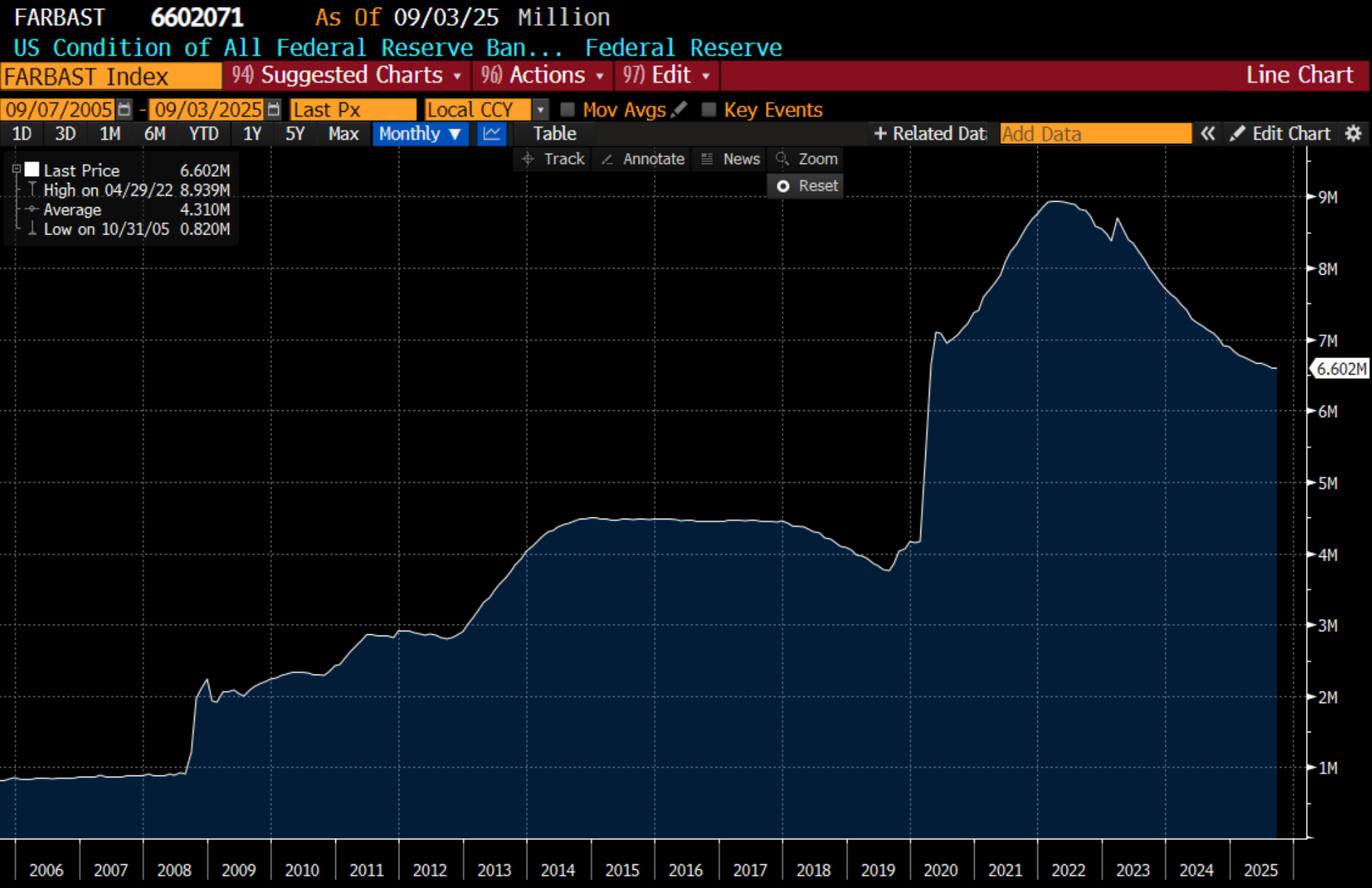Image resolution: width=1372 pixels, height=888 pixels.
Task: Select the Reset radio button
Action: 783,186
